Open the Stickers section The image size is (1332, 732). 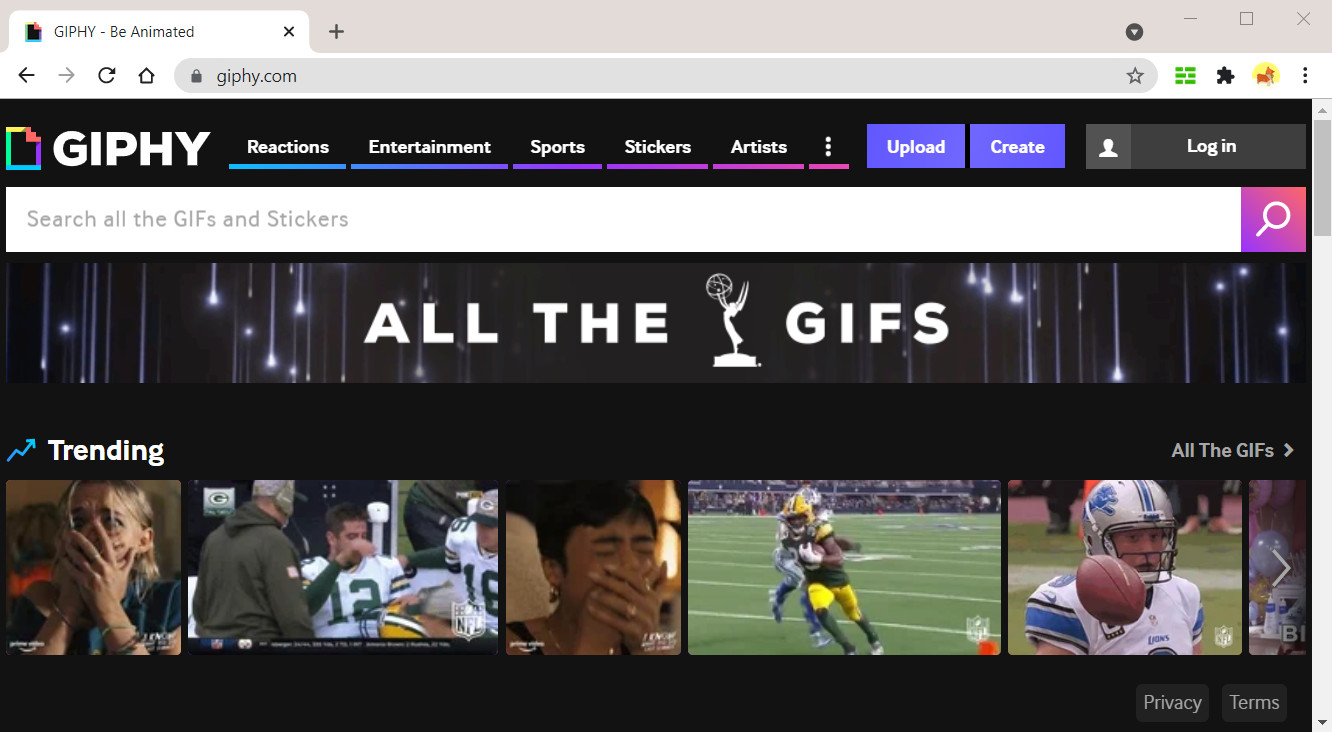(x=657, y=146)
